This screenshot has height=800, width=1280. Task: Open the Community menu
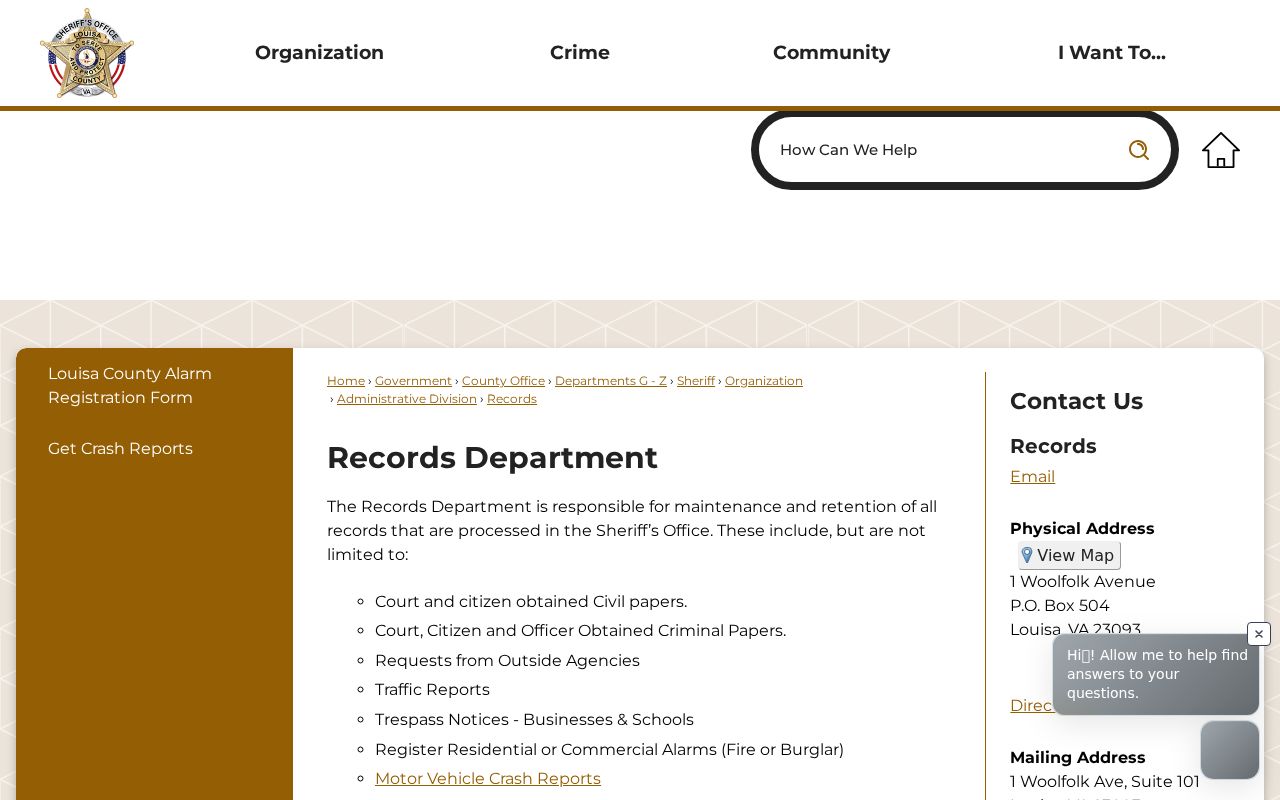(832, 53)
